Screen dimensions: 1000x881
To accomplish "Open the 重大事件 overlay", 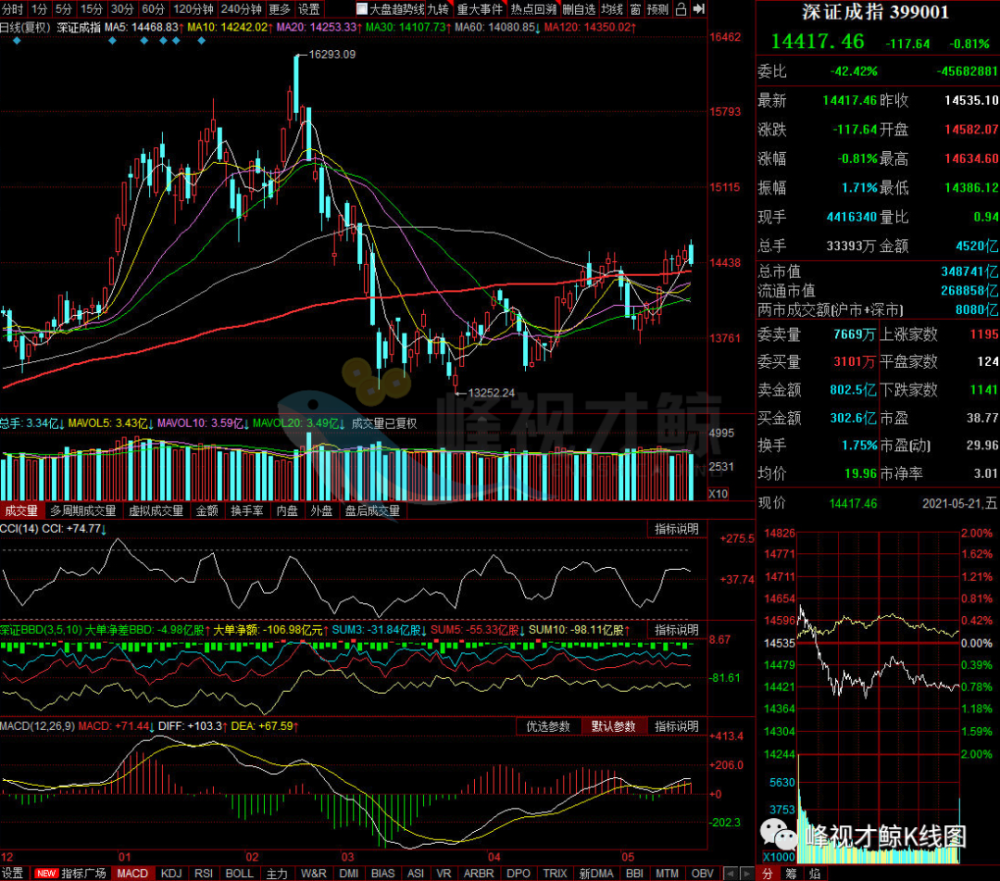I will [480, 9].
